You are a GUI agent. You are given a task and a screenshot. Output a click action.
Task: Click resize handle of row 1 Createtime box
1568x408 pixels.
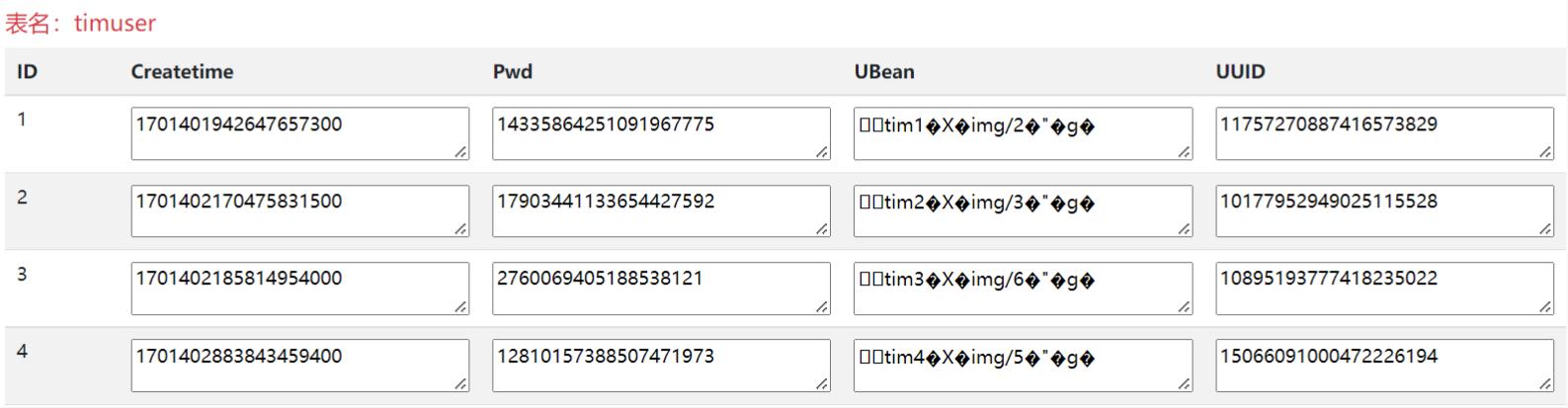tap(461, 152)
